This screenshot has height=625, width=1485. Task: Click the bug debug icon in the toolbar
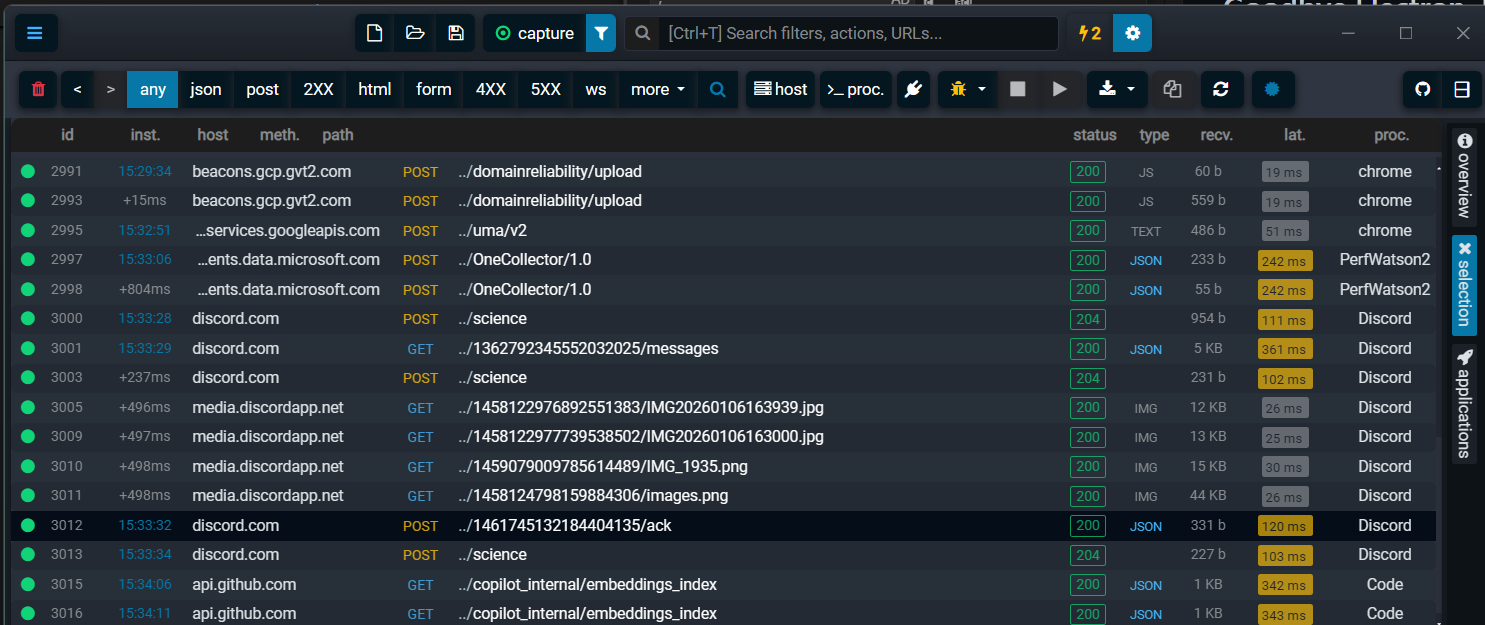pos(959,89)
